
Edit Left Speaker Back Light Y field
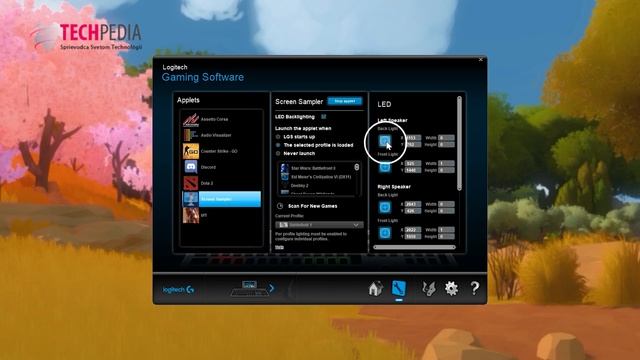[413, 144]
